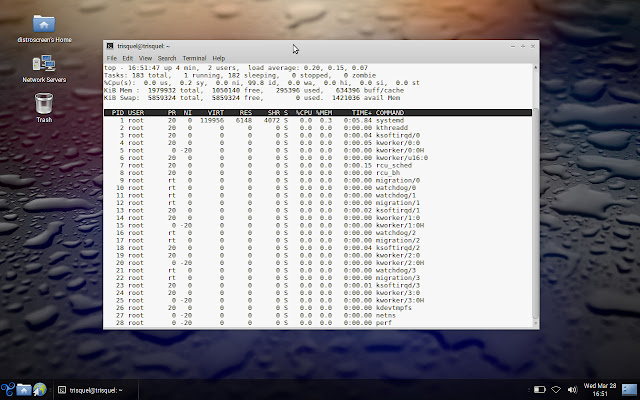640x400 pixels.
Task: Click the battery indicator in system tray
Action: [540, 390]
